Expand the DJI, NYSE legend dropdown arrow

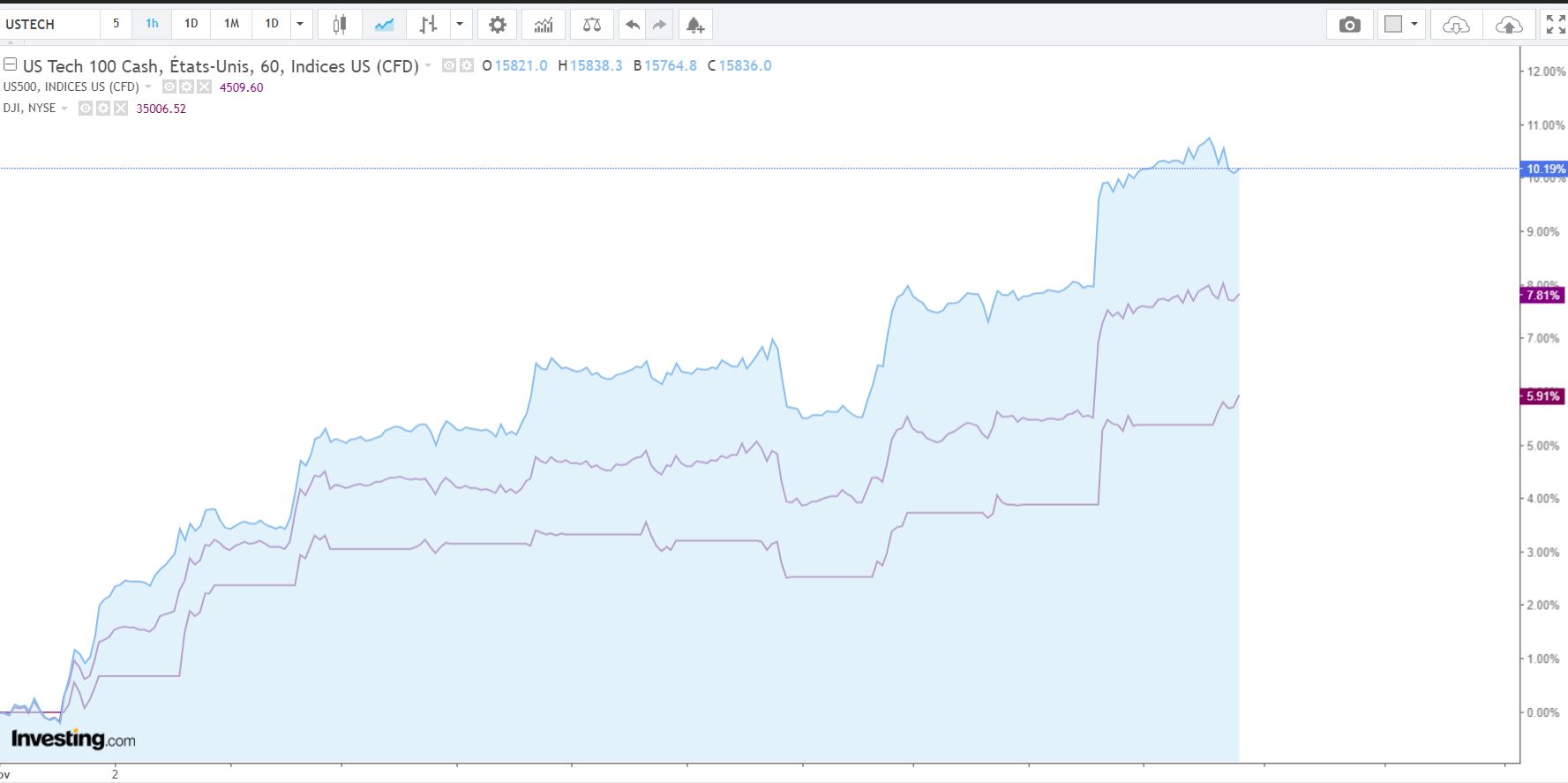click(64, 108)
